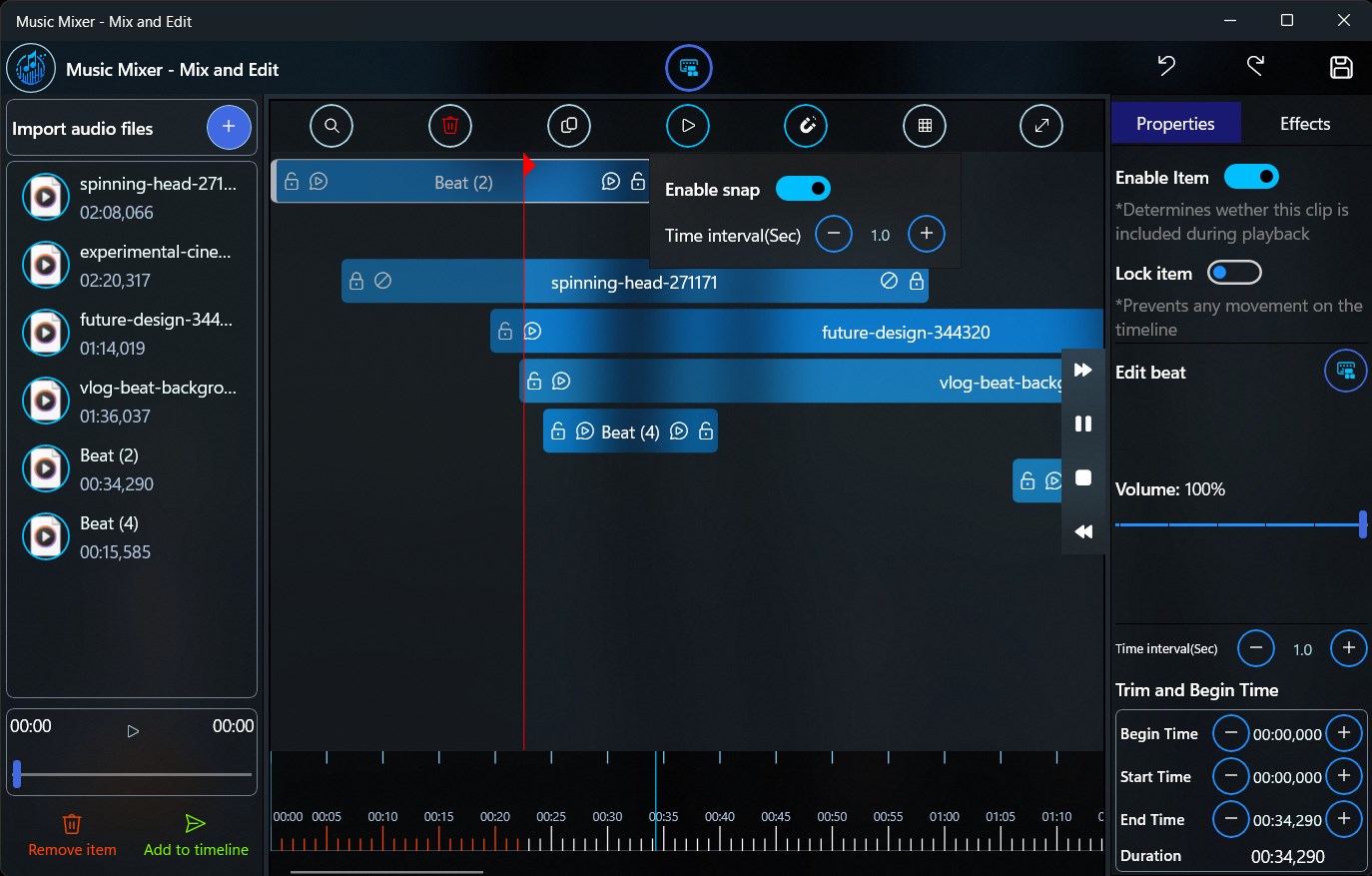1372x876 pixels.
Task: Open the Edit beat editor icon
Action: [1345, 371]
